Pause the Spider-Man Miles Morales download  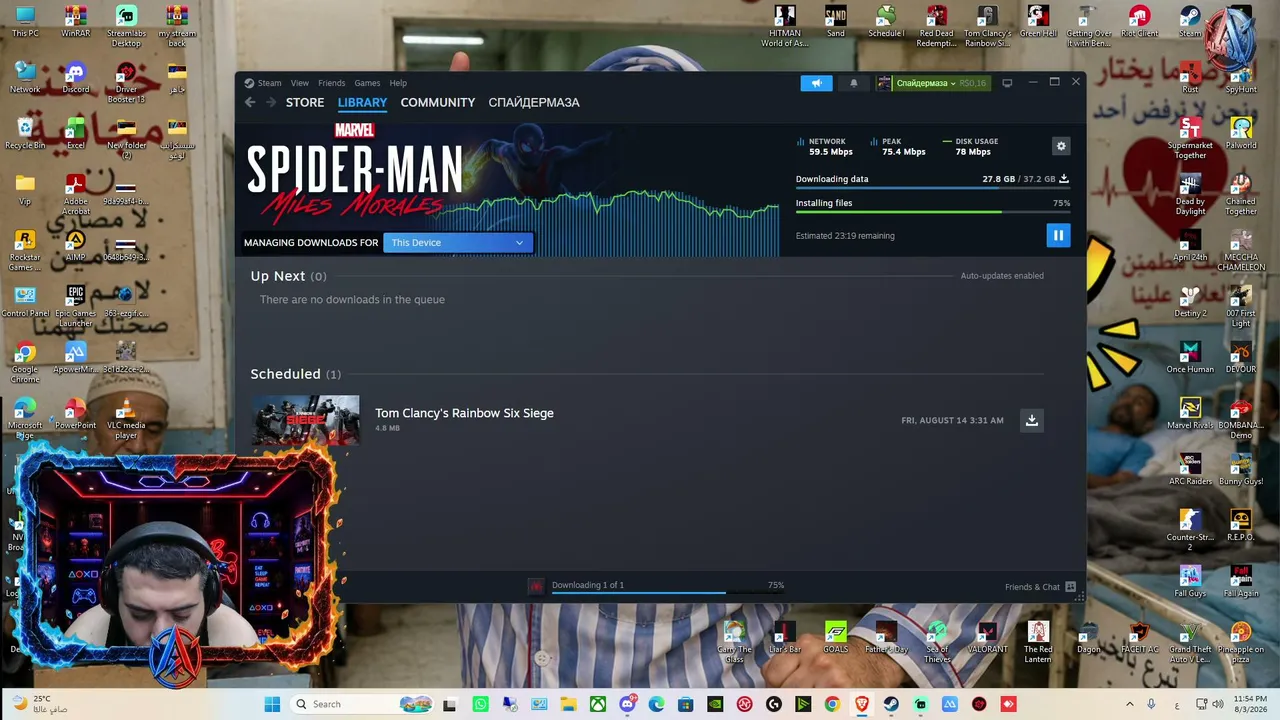click(1058, 235)
